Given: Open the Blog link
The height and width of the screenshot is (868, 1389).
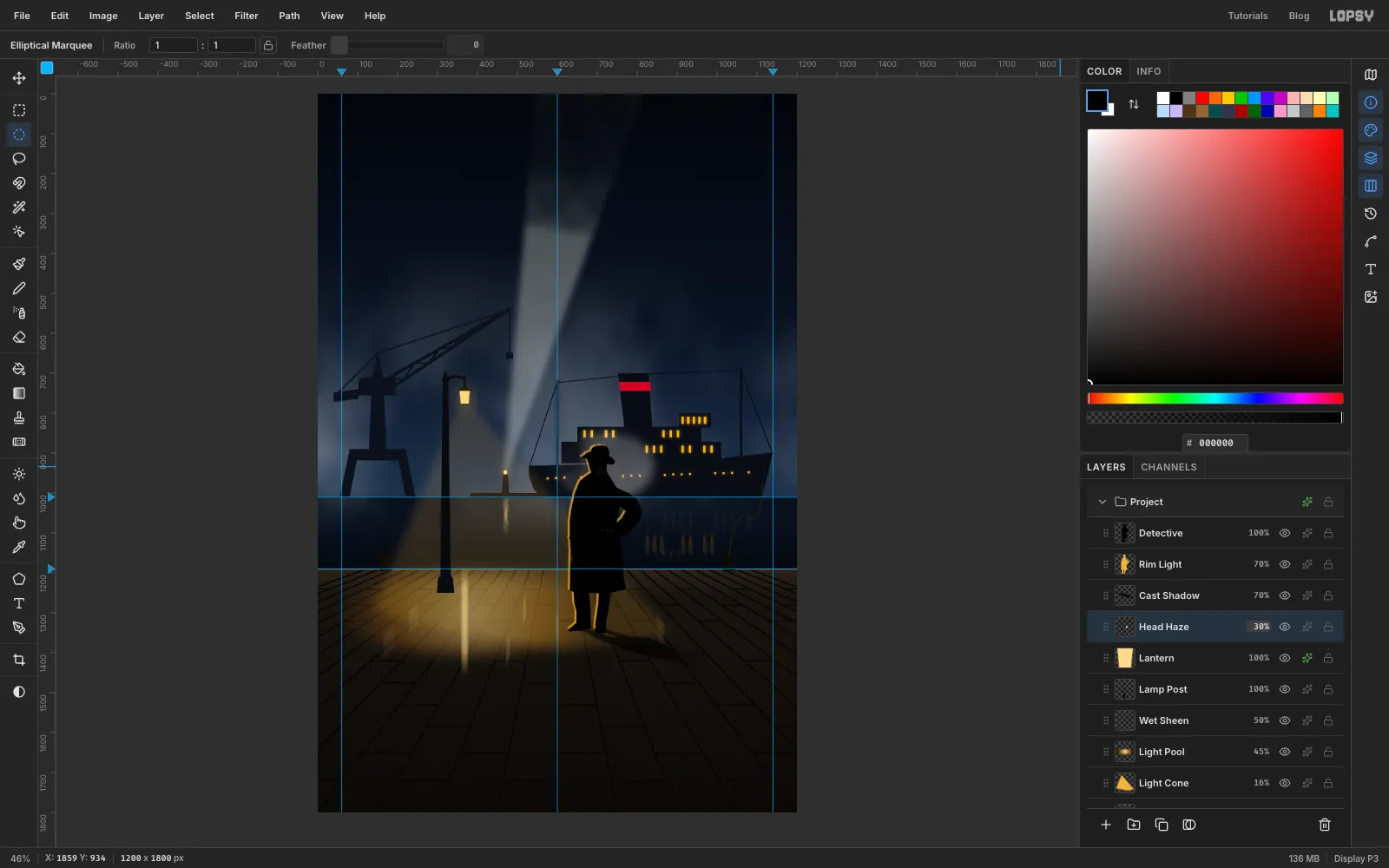Looking at the screenshot, I should [x=1299, y=16].
